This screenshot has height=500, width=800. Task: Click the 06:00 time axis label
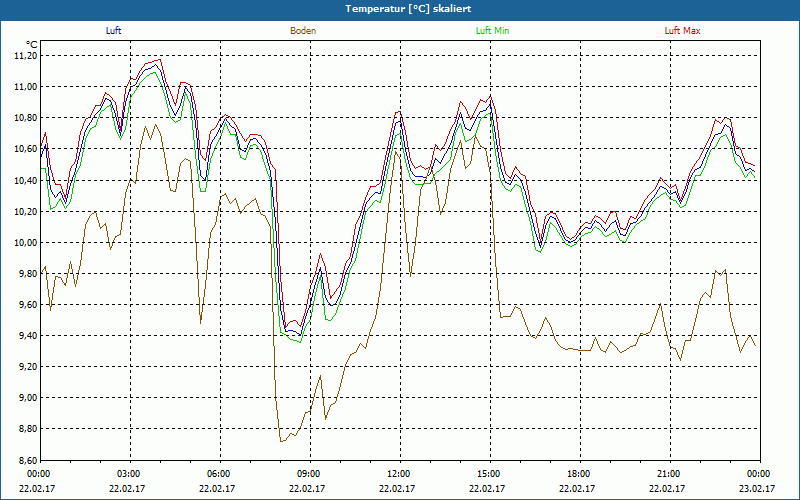tap(220, 474)
